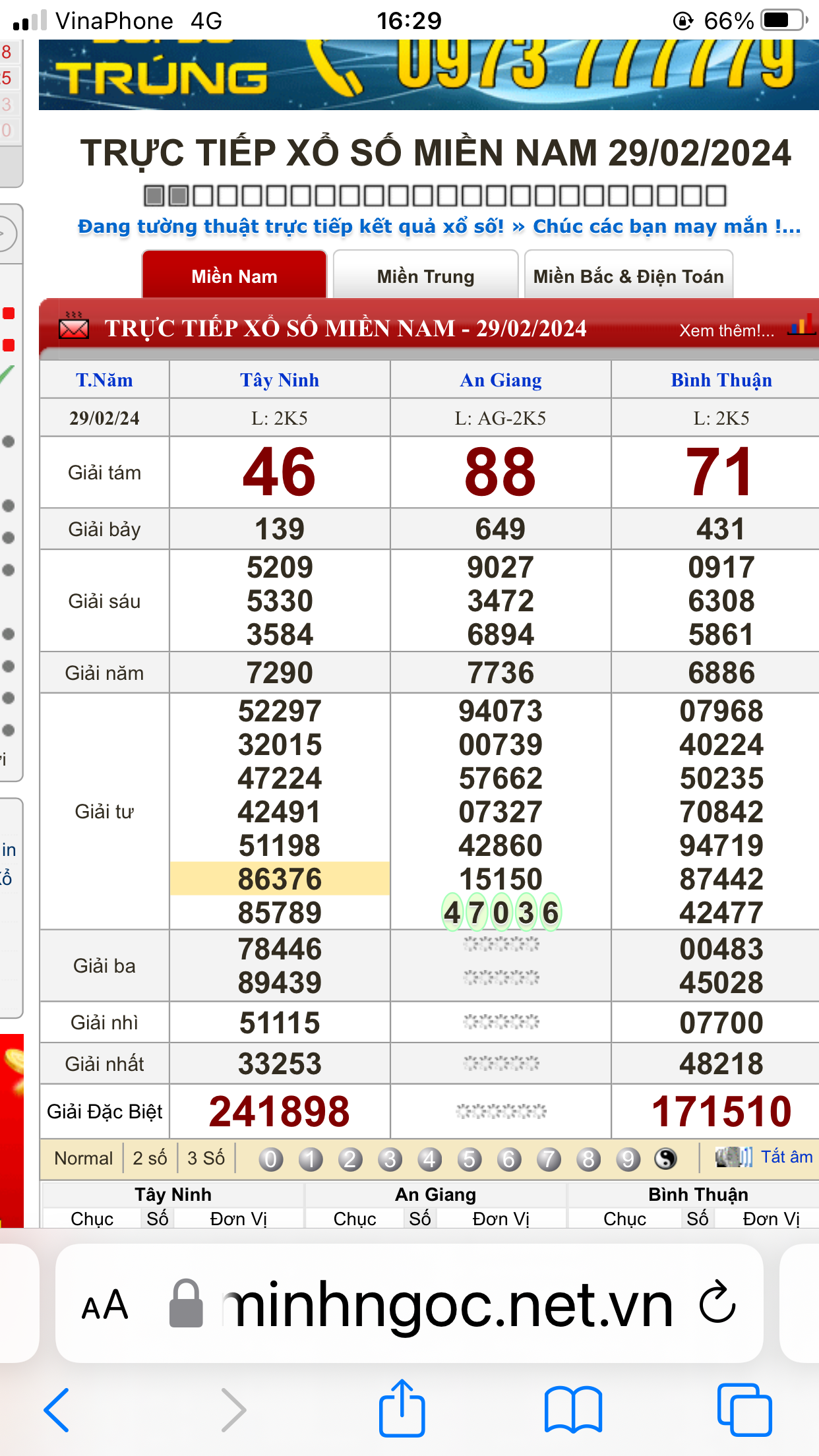The width and height of the screenshot is (819, 1456).
Task: Tap the envelope icon in red header
Action: 74,327
